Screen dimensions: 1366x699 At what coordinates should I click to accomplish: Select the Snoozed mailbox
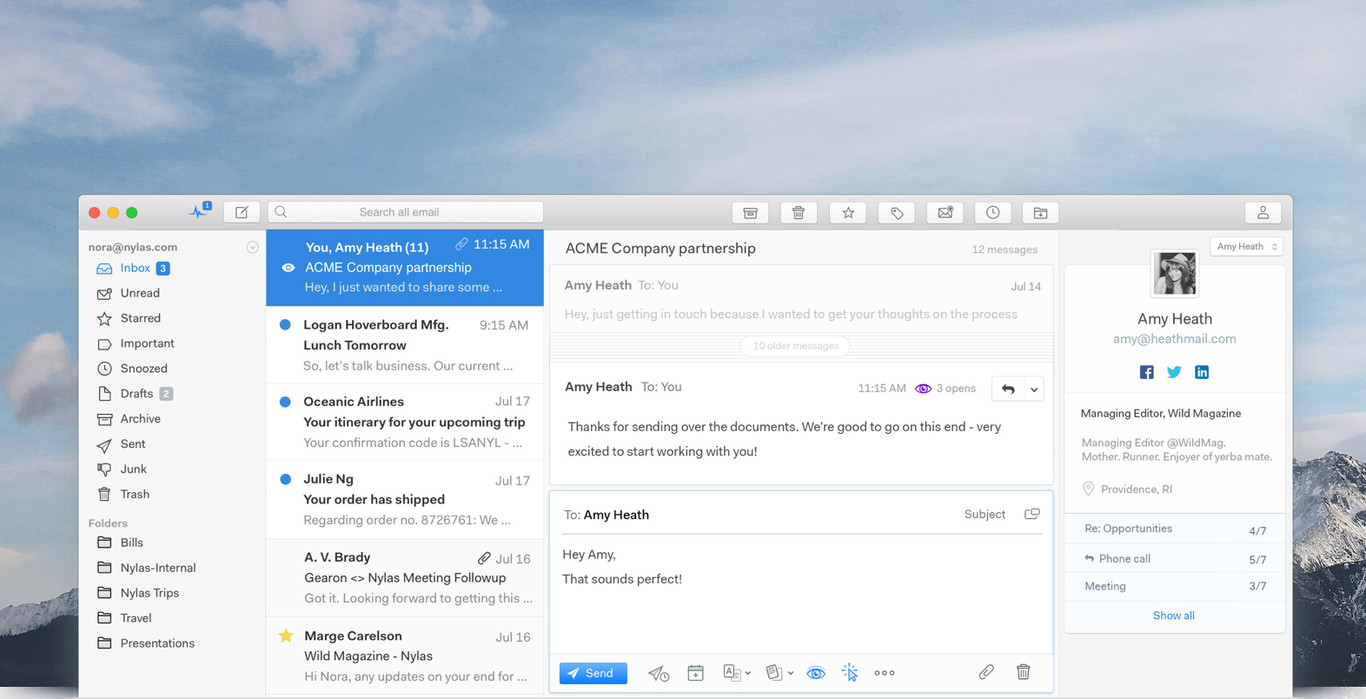coord(144,369)
